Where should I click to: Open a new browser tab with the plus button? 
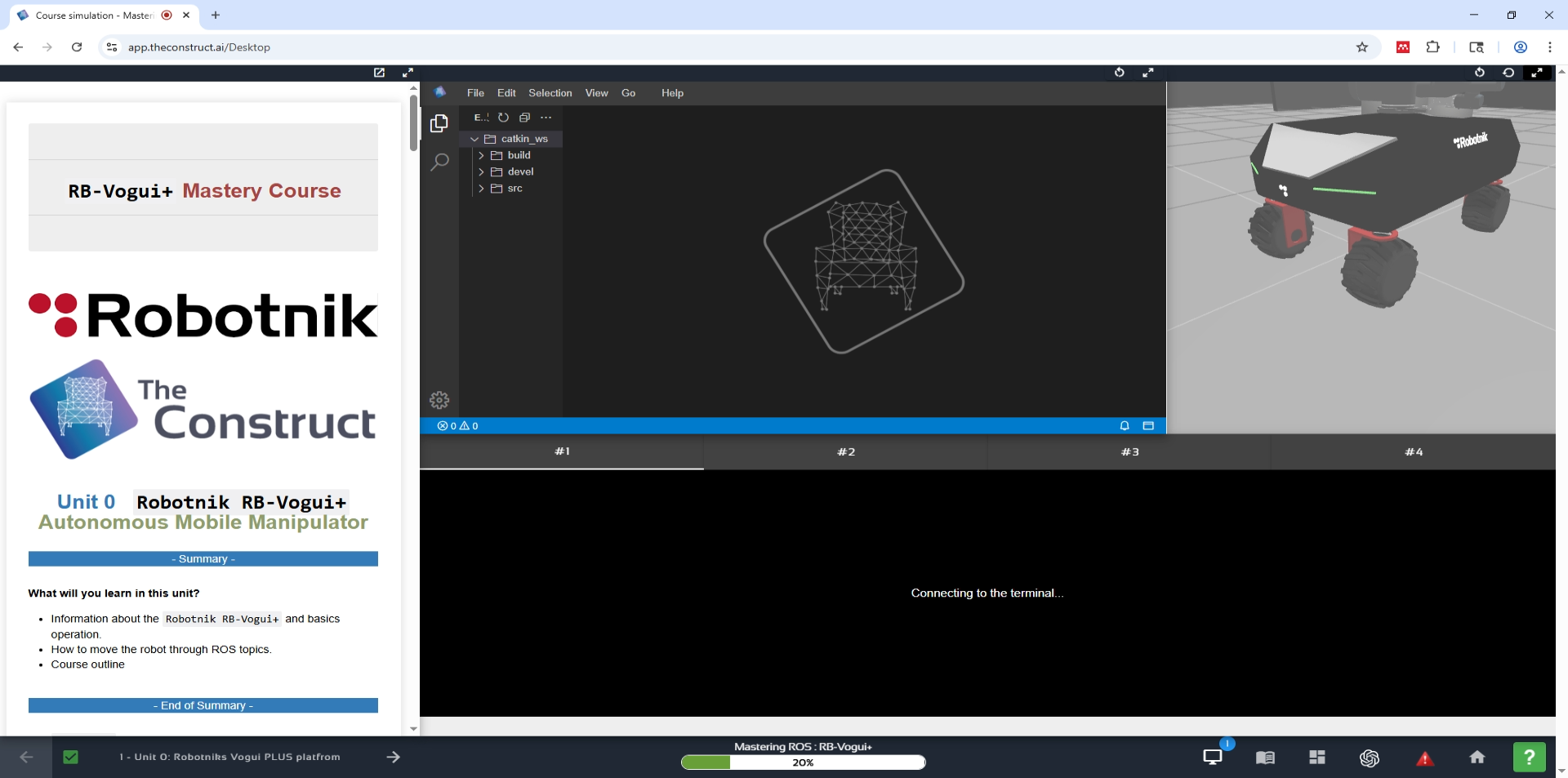click(216, 15)
